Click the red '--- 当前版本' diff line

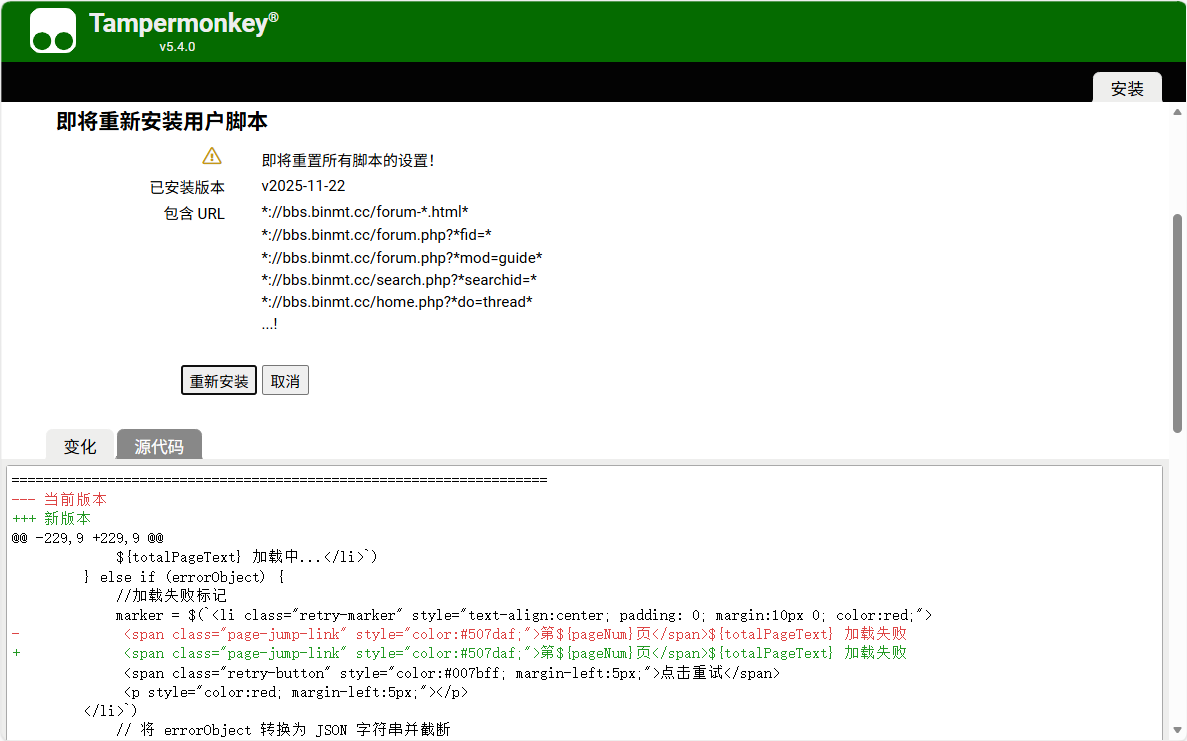59,500
